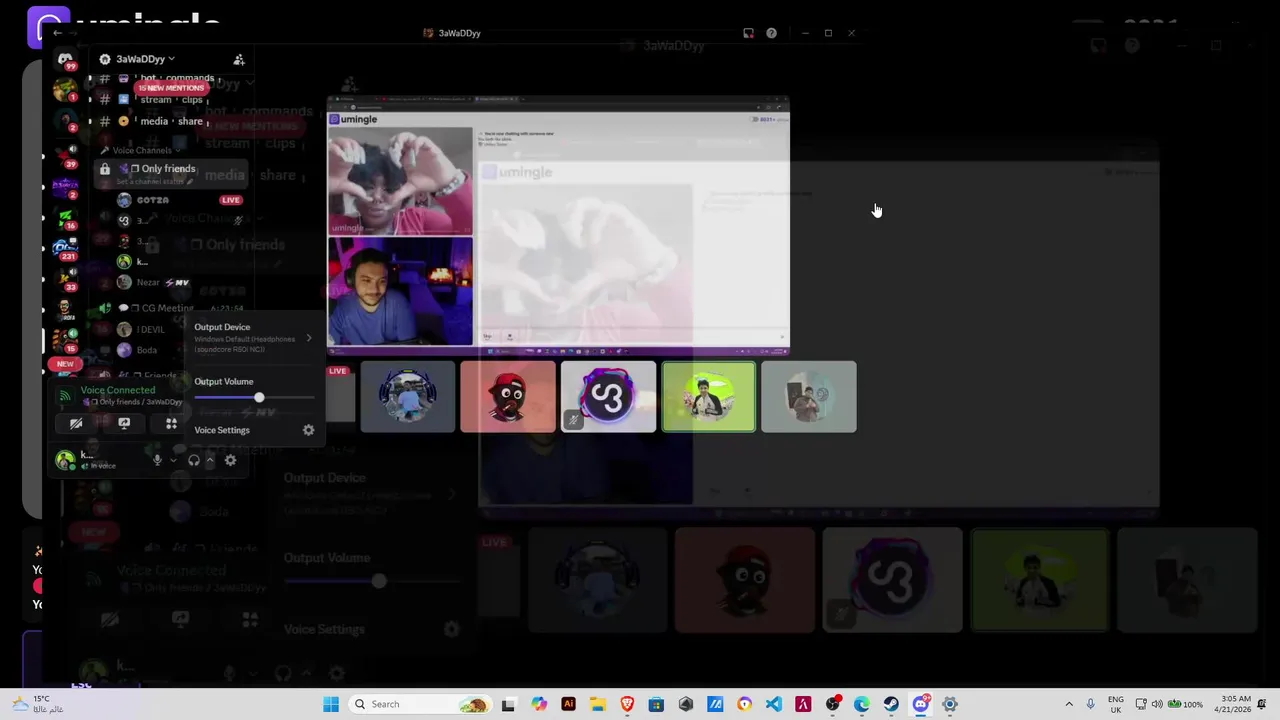The width and height of the screenshot is (1280, 720).
Task: Click the voice connection signal icon
Action: (65, 395)
